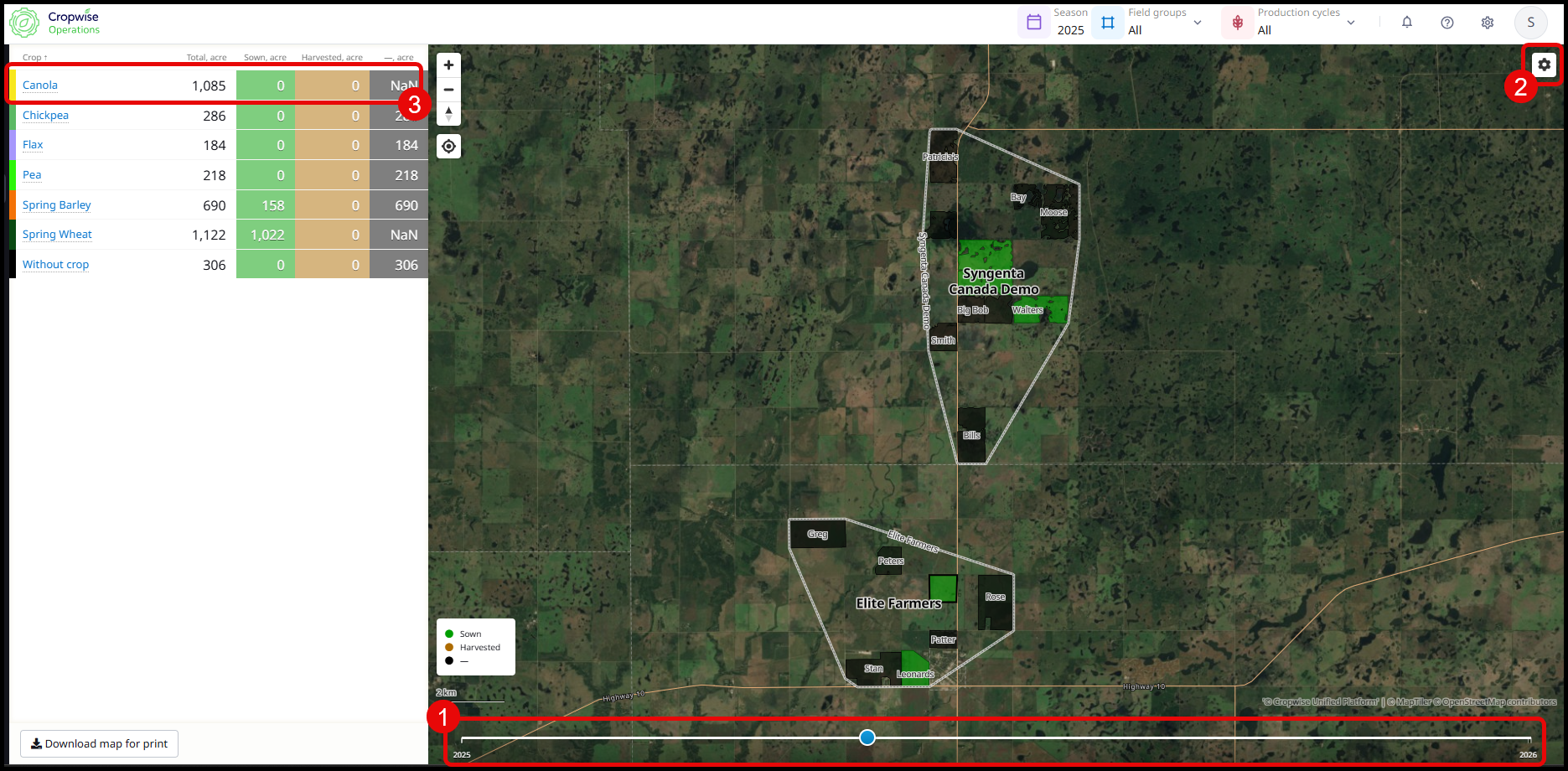
Task: Open the help question mark icon
Action: (x=1447, y=23)
